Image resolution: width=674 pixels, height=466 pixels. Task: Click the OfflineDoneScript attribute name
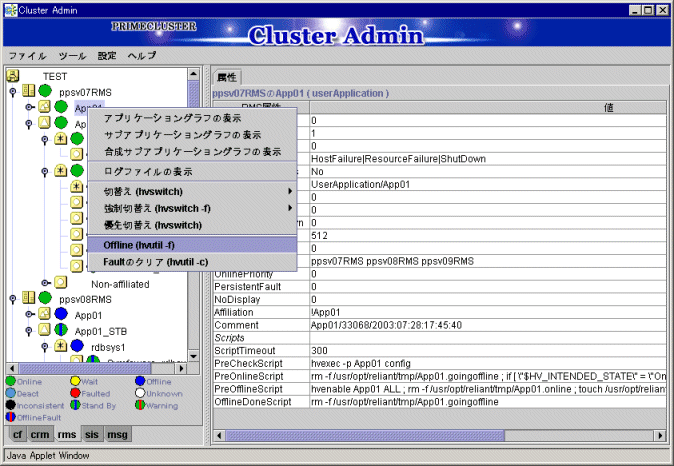253,402
